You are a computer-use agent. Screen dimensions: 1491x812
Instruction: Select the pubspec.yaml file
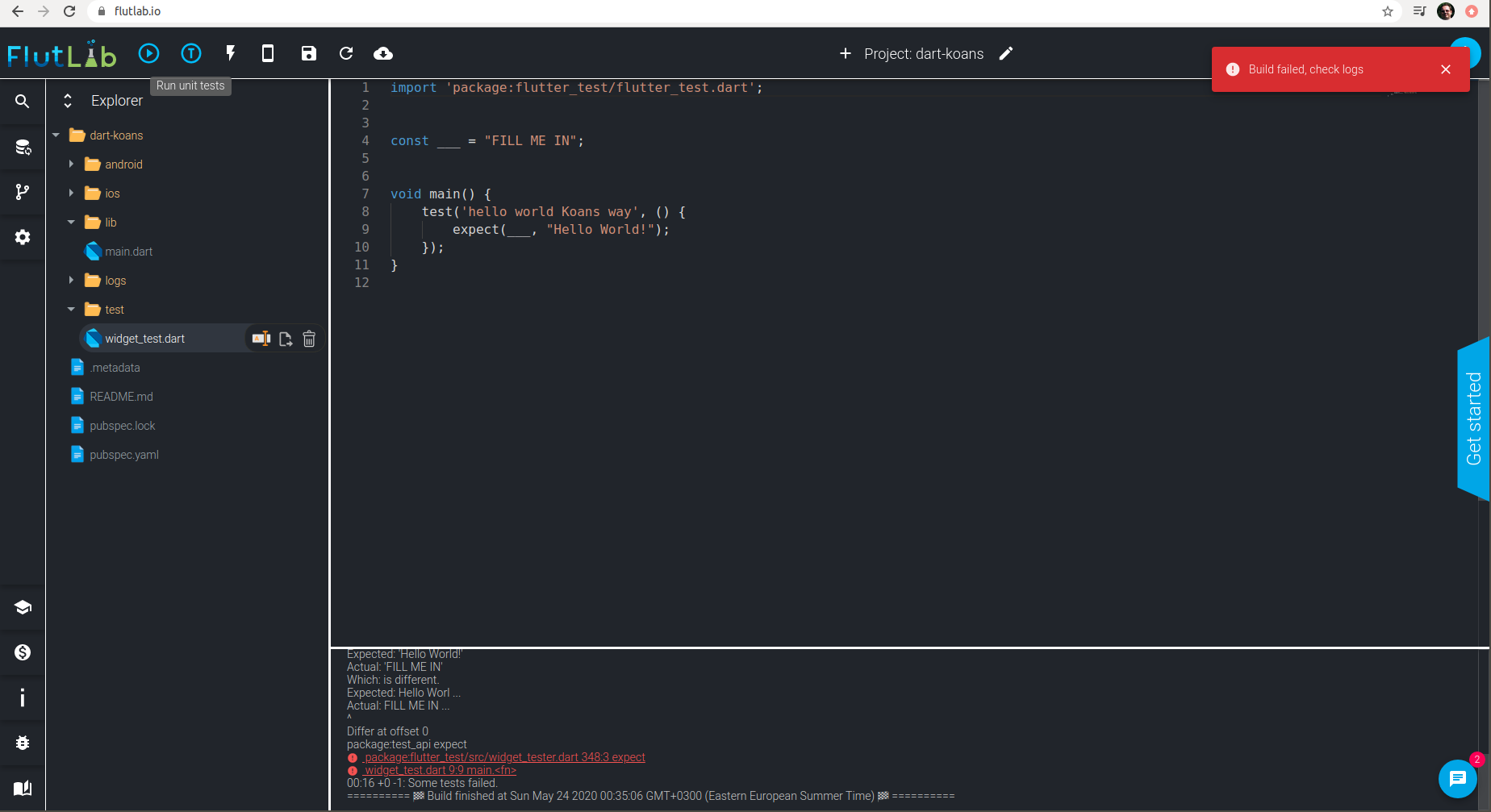pyautogui.click(x=123, y=454)
